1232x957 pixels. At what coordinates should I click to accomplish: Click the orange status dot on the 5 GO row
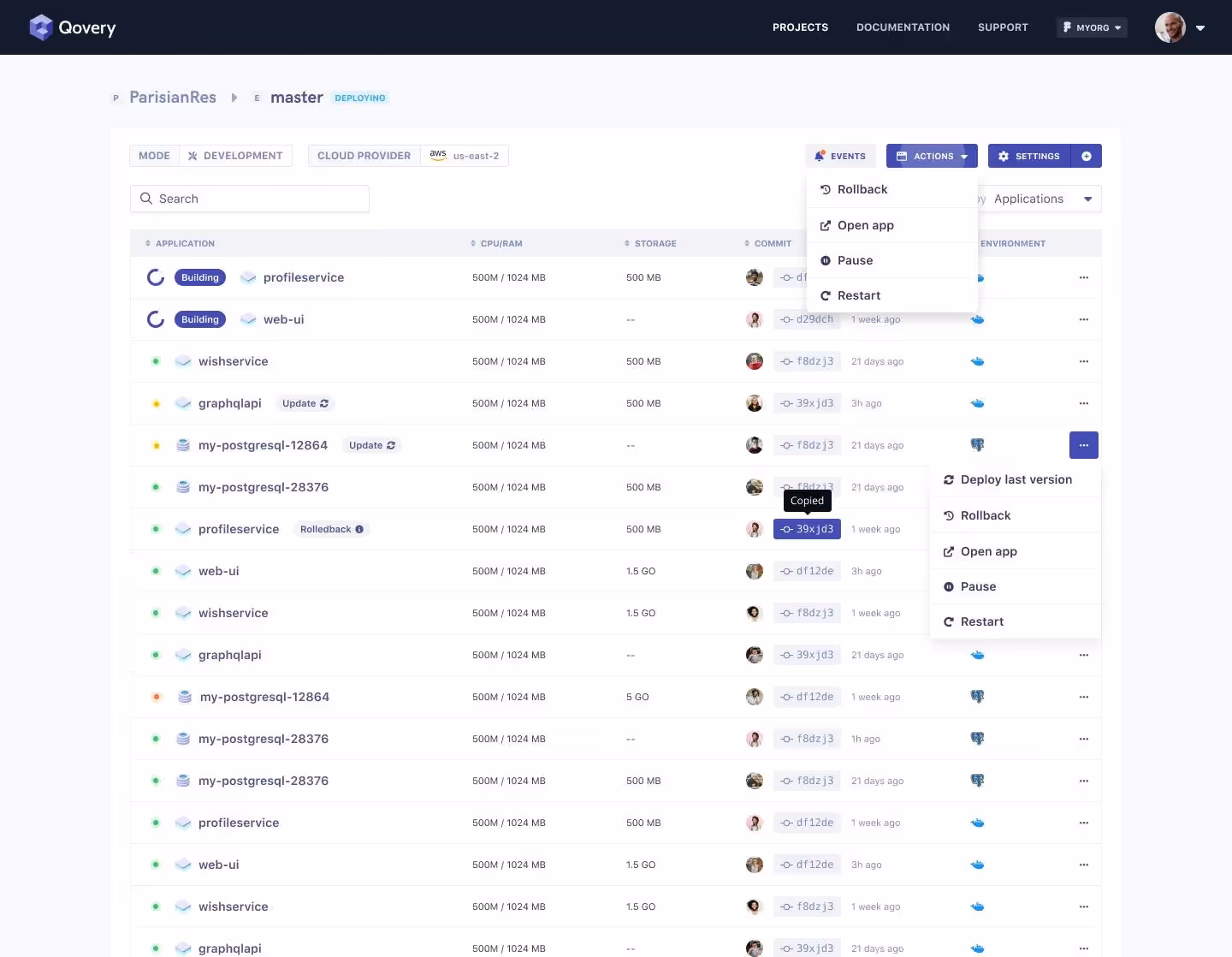[x=156, y=697]
